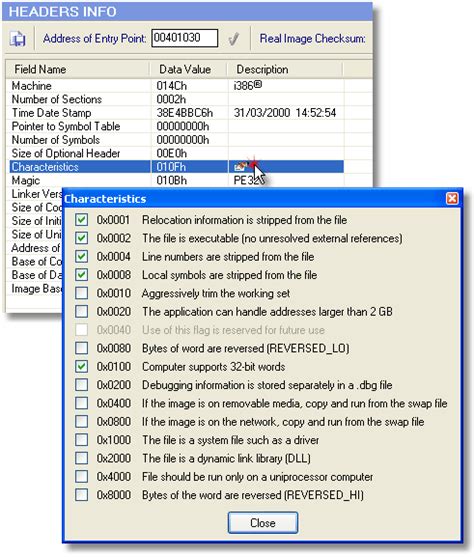Uncheck the 0x0002 executable file flag

click(82, 238)
